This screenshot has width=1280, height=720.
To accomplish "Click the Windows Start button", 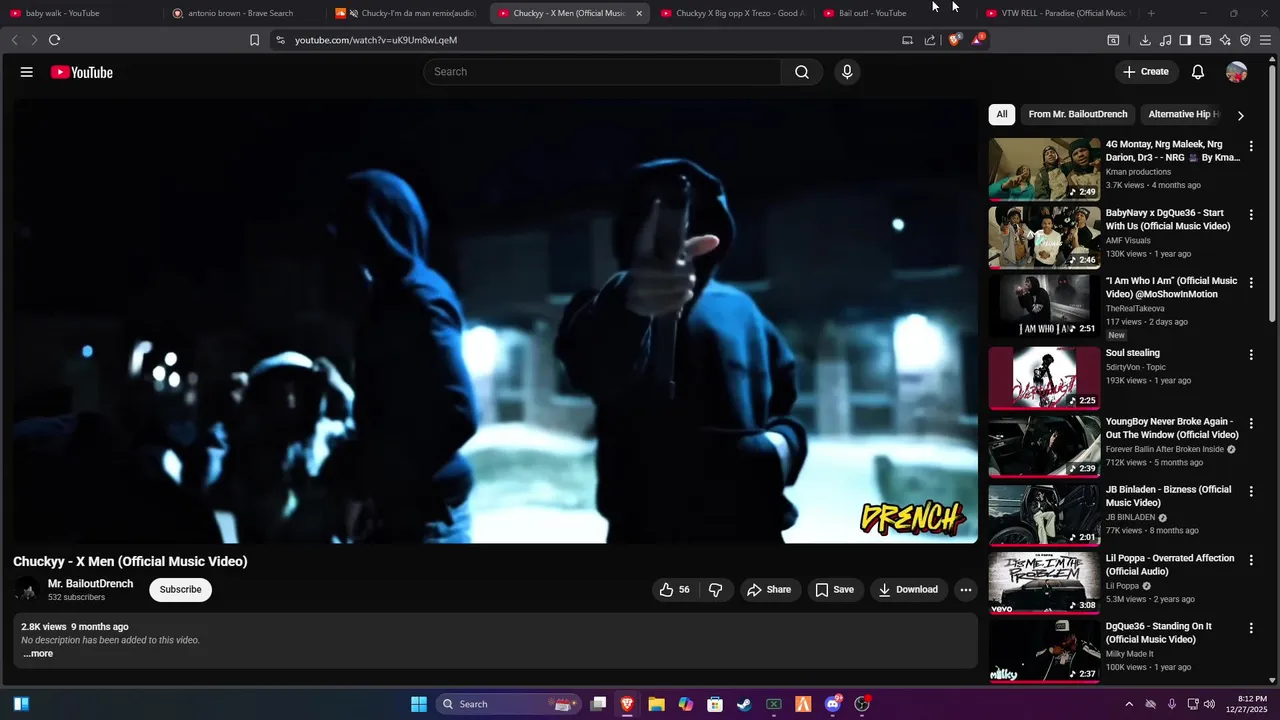I will (419, 704).
